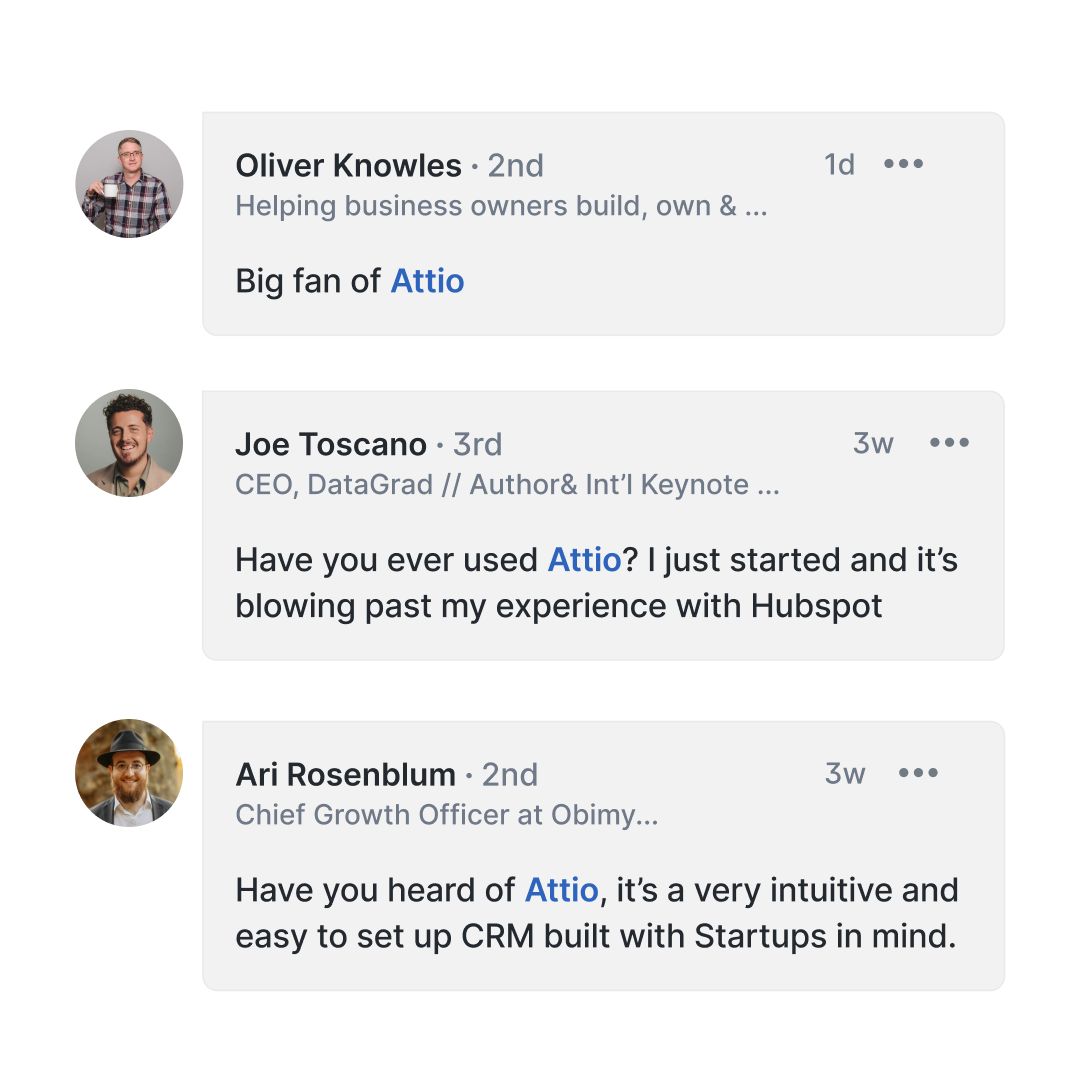Screen dimensions: 1080x1080
Task: Click the Oliver Knowles name link
Action: tap(349, 165)
